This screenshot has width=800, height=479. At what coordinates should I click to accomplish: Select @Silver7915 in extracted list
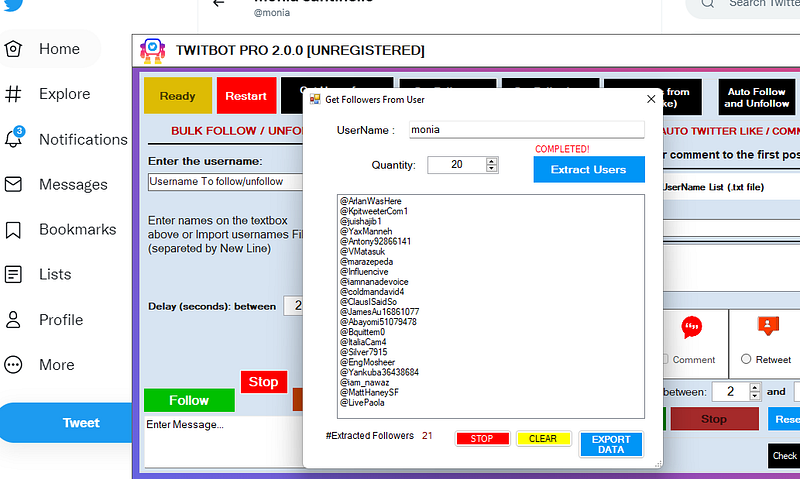tap(364, 352)
